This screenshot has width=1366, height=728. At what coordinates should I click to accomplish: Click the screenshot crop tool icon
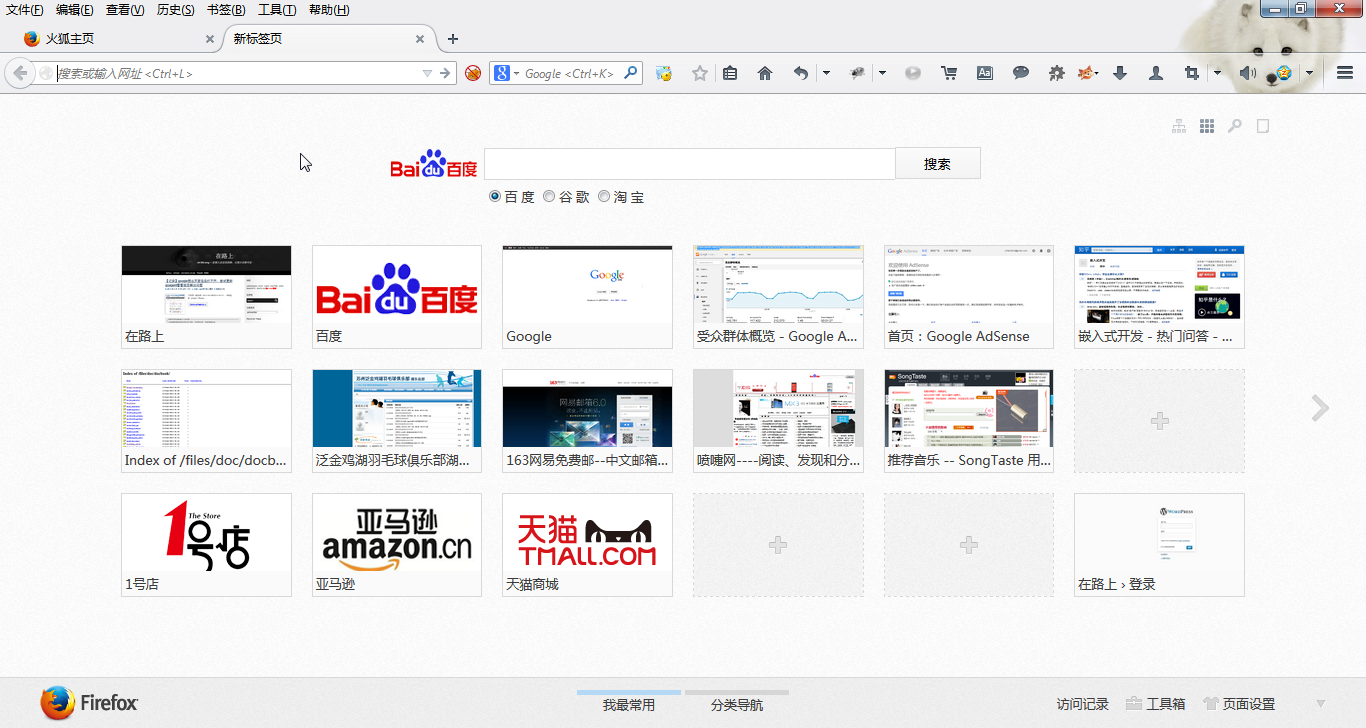point(1191,73)
